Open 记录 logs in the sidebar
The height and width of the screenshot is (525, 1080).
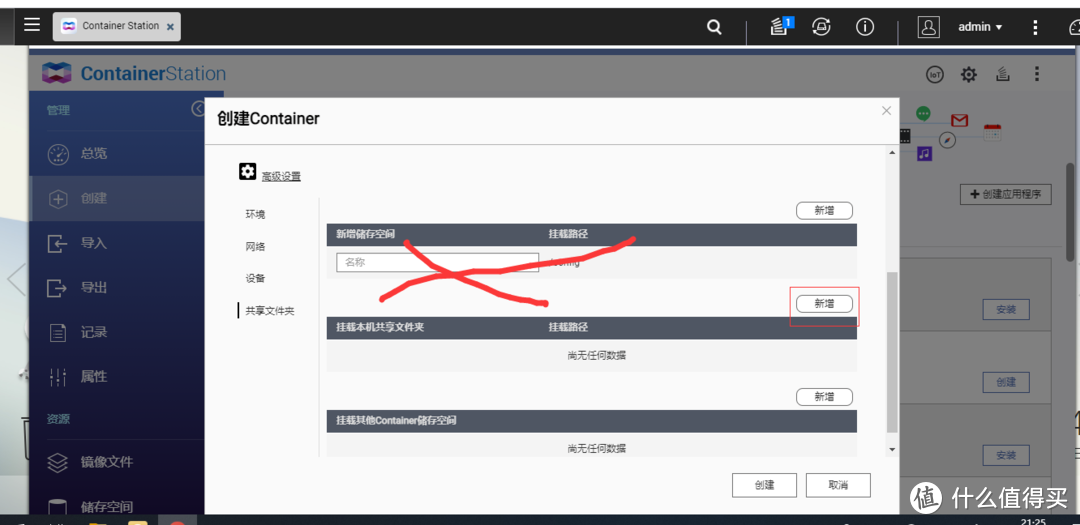click(x=117, y=332)
